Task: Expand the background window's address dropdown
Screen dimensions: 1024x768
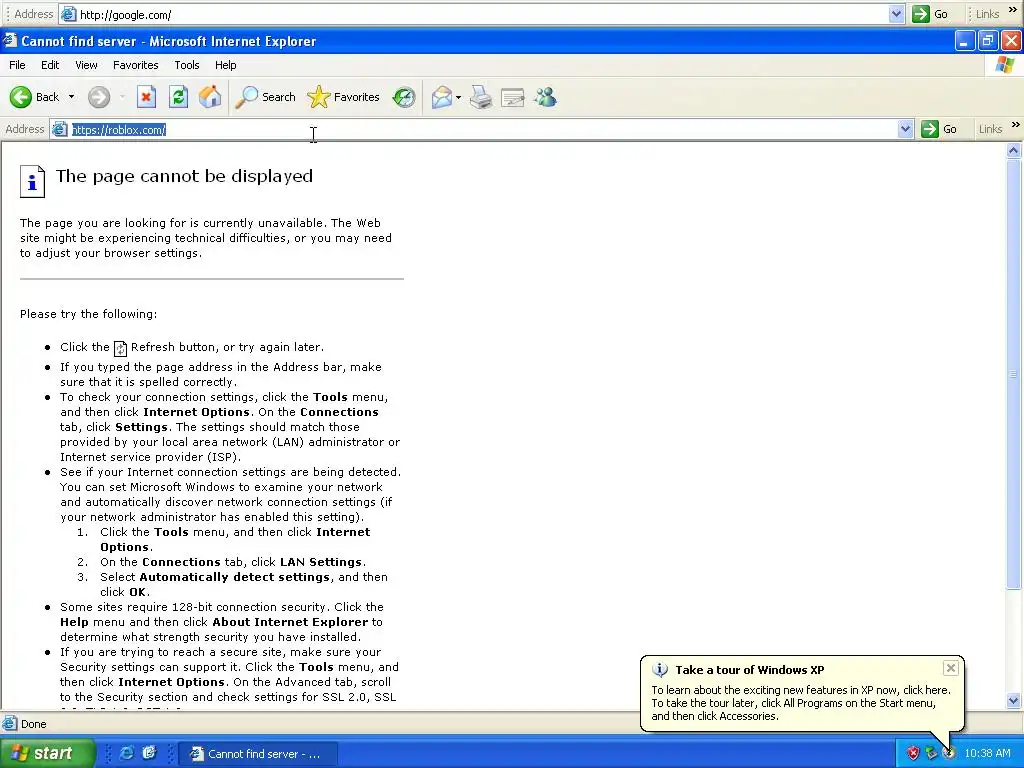Action: click(x=897, y=14)
